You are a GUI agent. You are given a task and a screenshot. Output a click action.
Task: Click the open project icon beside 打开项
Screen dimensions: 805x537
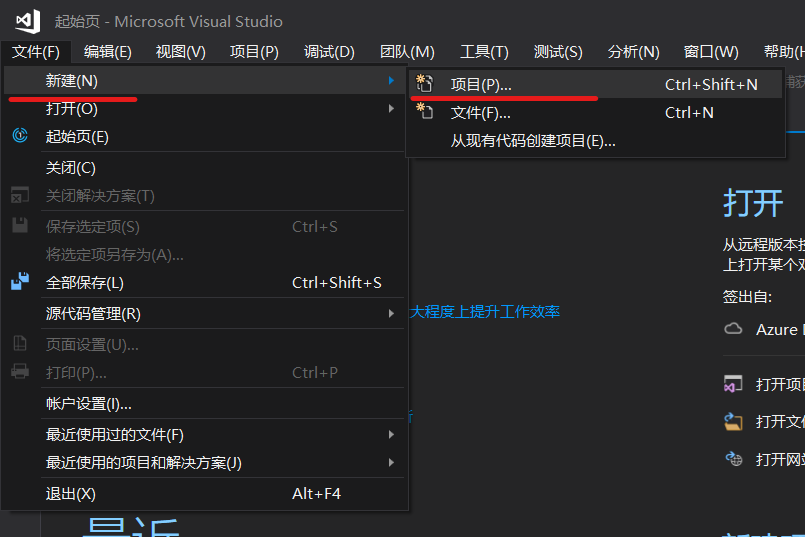click(x=733, y=383)
